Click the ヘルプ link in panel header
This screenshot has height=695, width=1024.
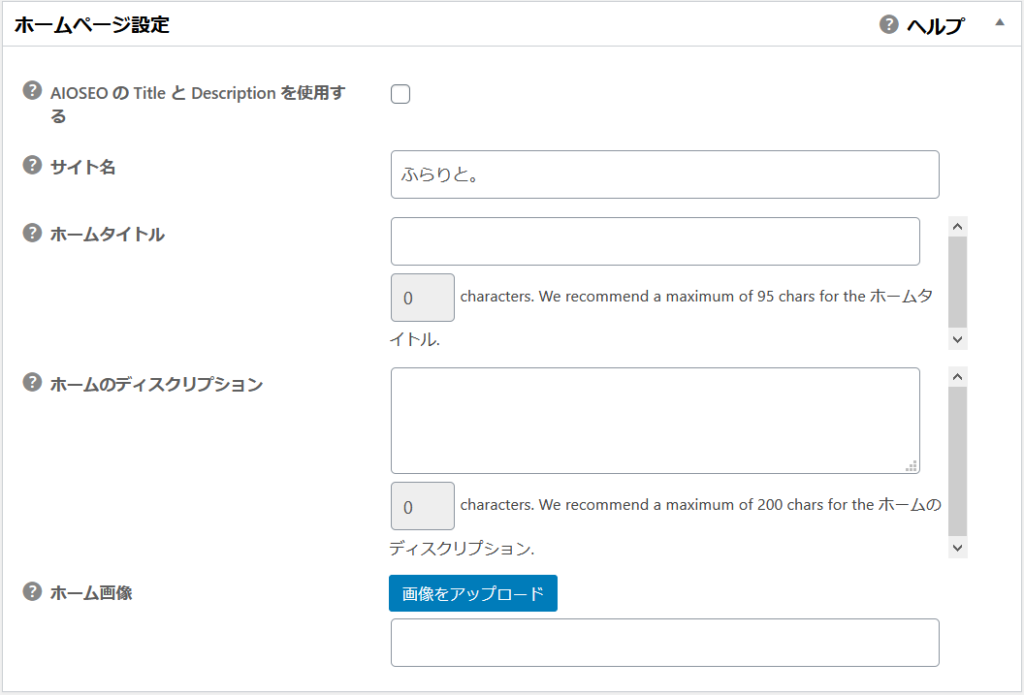click(934, 27)
